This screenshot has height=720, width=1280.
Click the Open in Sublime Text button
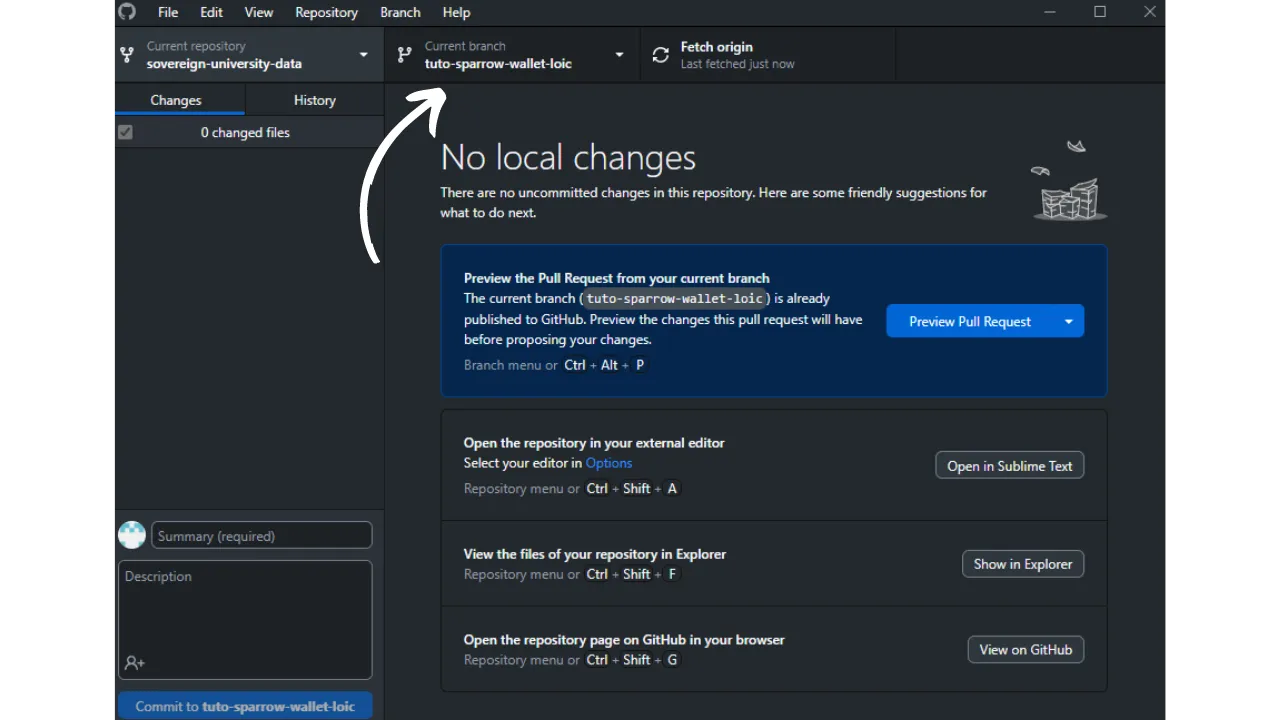click(x=1009, y=466)
